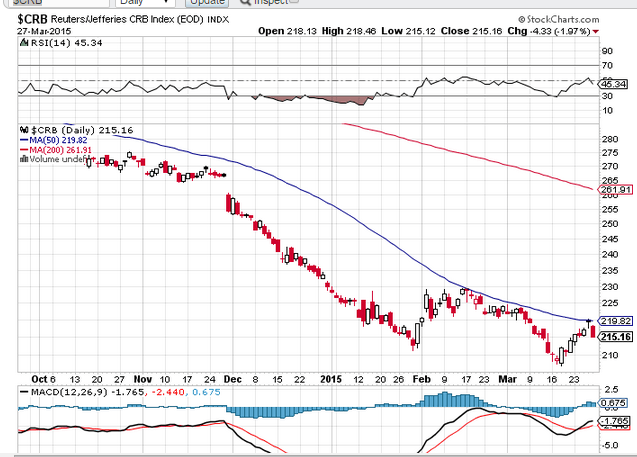637x457 pixels.
Task: Click the 261.91 red price tag
Action: tap(615, 189)
